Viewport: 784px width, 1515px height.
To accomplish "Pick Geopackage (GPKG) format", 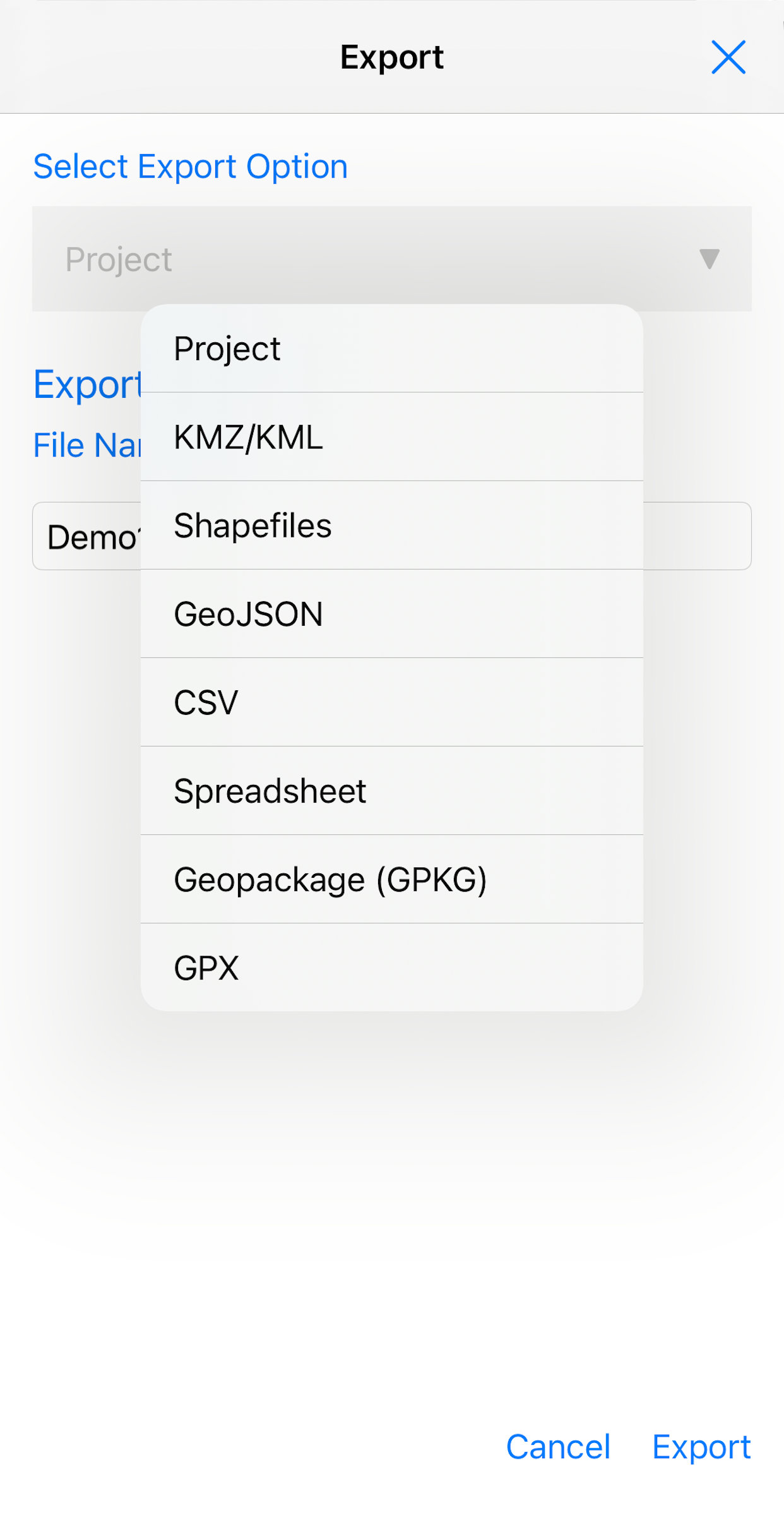I will click(x=391, y=879).
